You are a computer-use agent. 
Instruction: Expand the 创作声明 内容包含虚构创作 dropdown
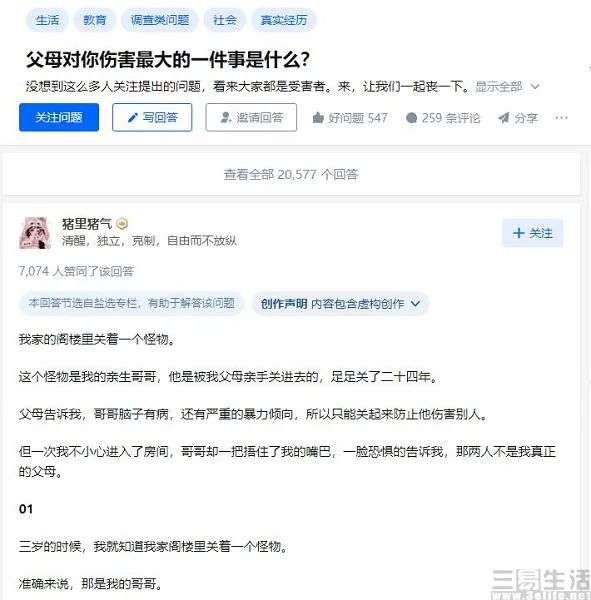click(x=340, y=304)
